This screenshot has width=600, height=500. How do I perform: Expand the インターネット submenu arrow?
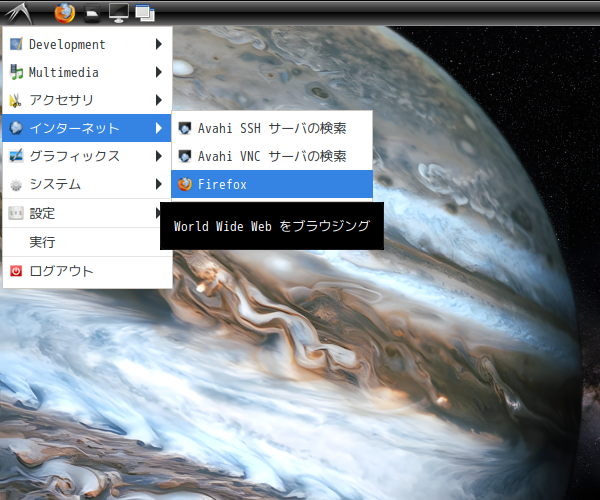(x=159, y=128)
